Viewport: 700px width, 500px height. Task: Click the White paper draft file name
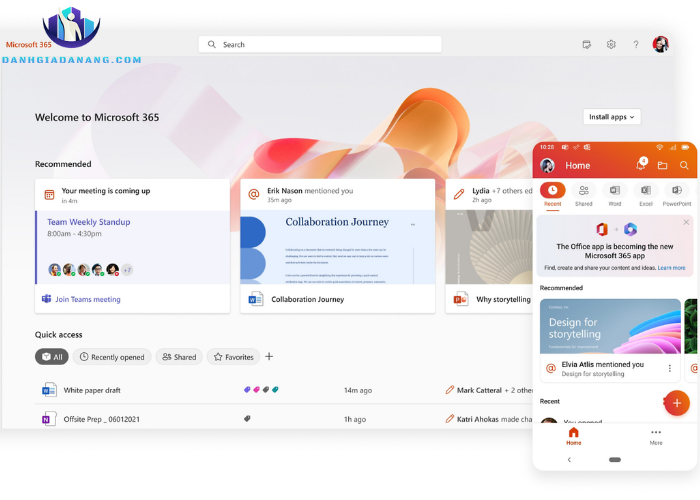[x=92, y=390]
